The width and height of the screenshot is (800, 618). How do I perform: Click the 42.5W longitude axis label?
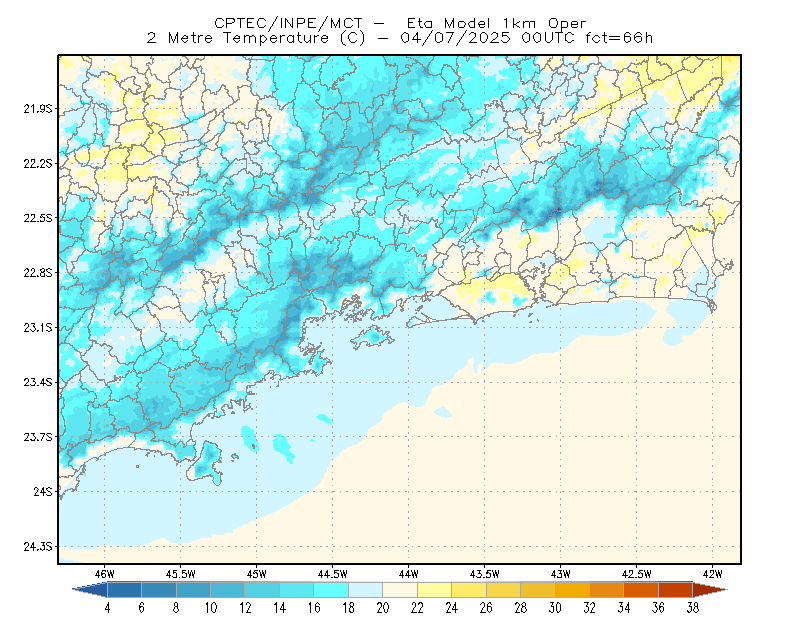[x=636, y=574]
